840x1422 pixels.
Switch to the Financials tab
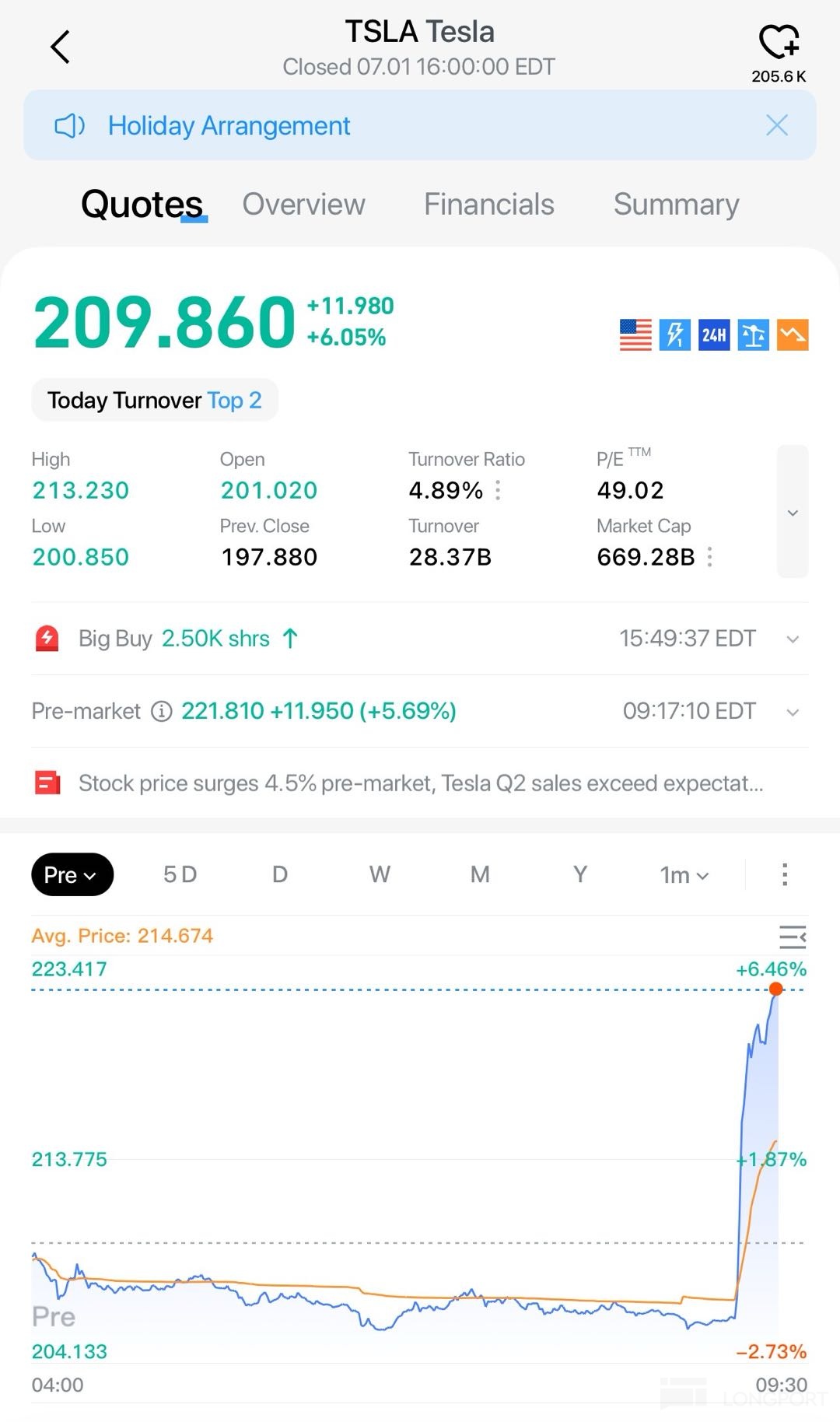(x=488, y=205)
